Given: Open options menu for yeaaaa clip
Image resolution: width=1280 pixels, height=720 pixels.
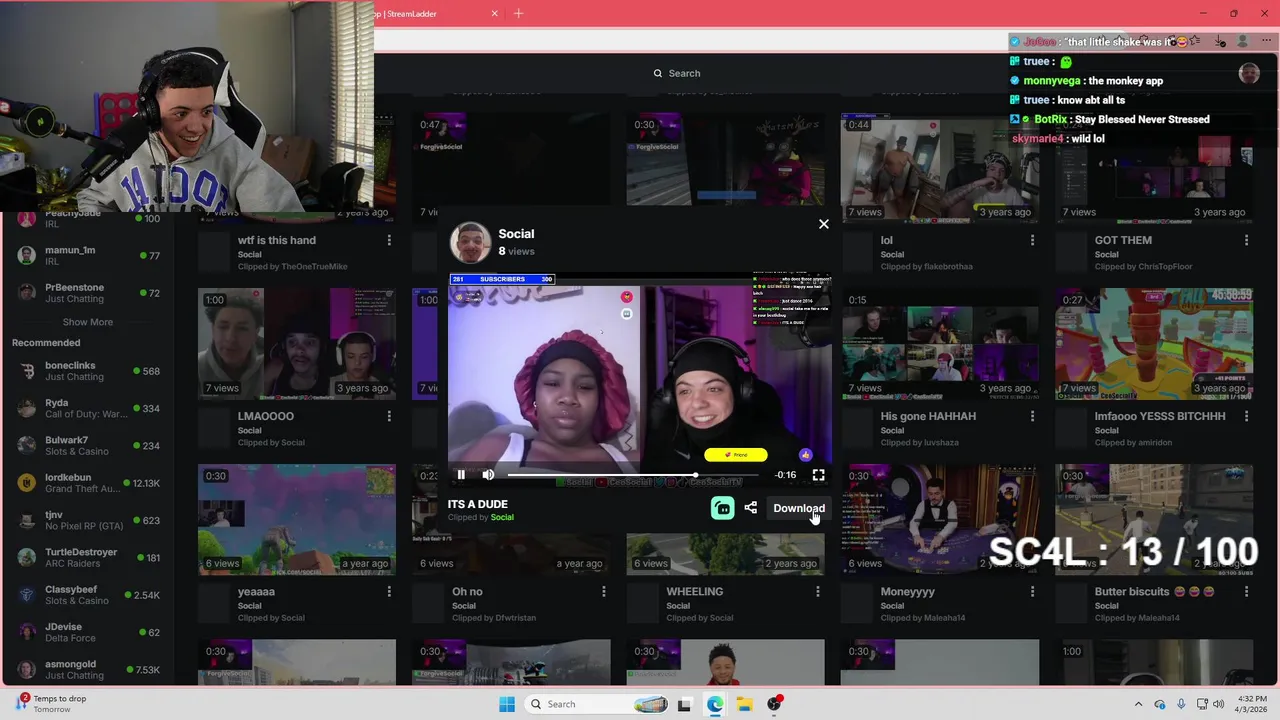Looking at the screenshot, I should [389, 592].
